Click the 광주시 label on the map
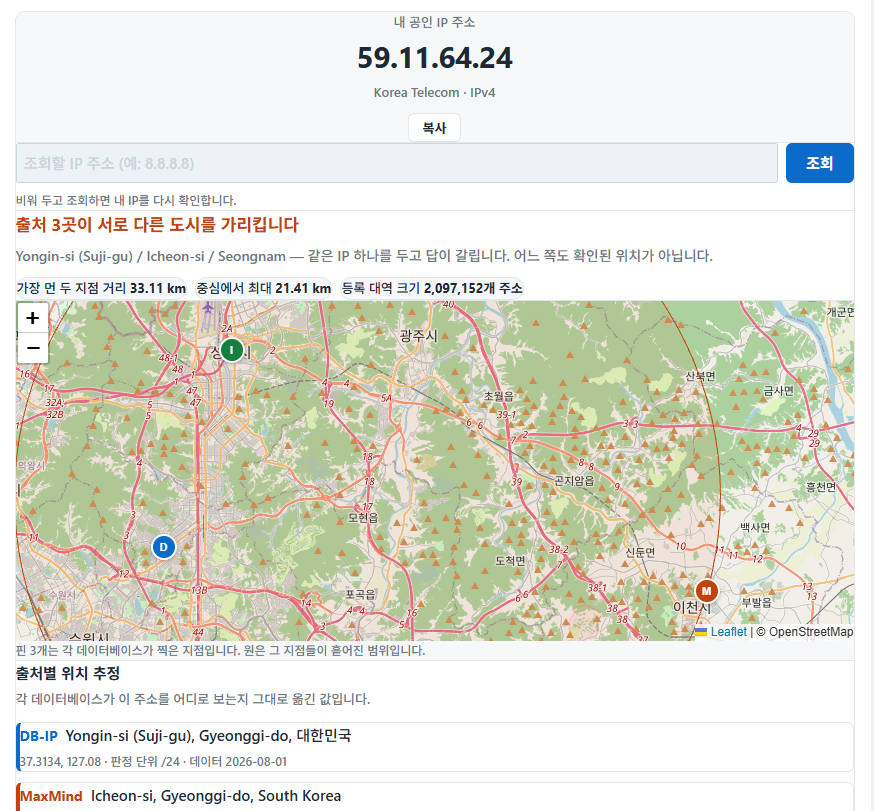 (x=419, y=336)
